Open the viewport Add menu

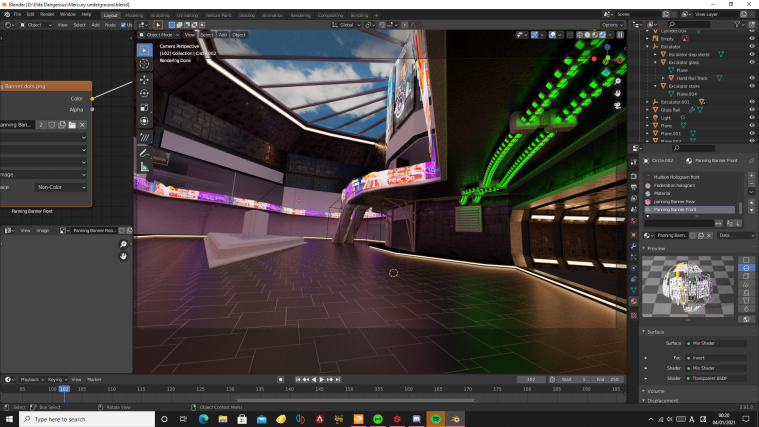223,35
